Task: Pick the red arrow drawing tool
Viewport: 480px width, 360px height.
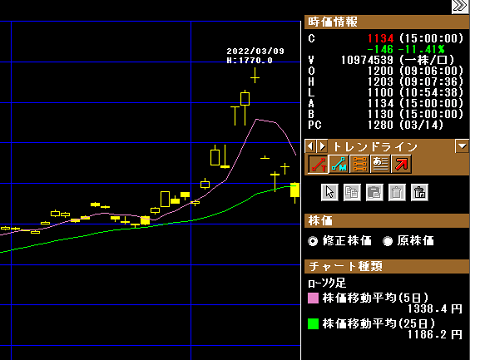Action: [401, 164]
